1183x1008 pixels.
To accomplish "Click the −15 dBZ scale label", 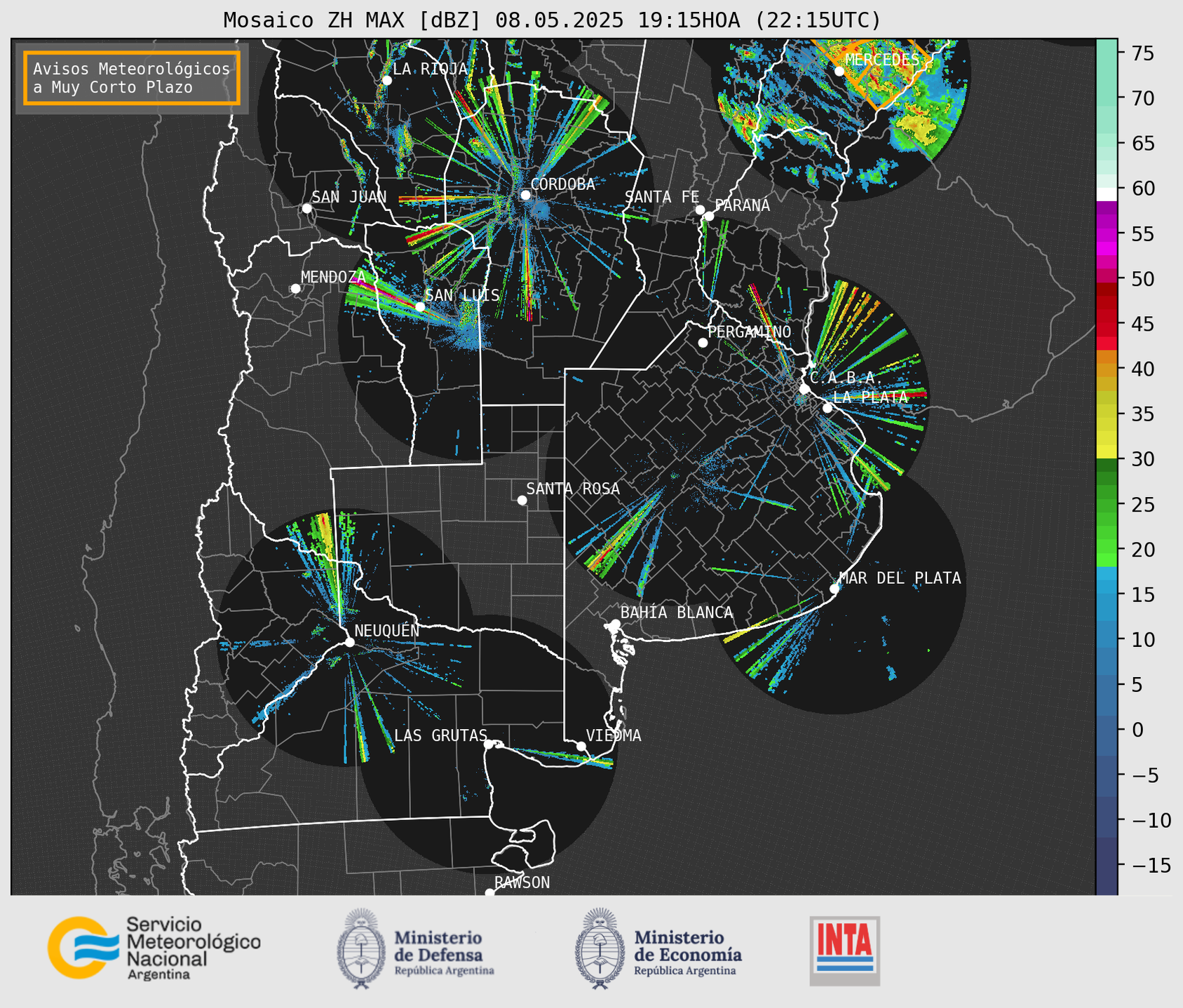I will pyautogui.click(x=1151, y=865).
